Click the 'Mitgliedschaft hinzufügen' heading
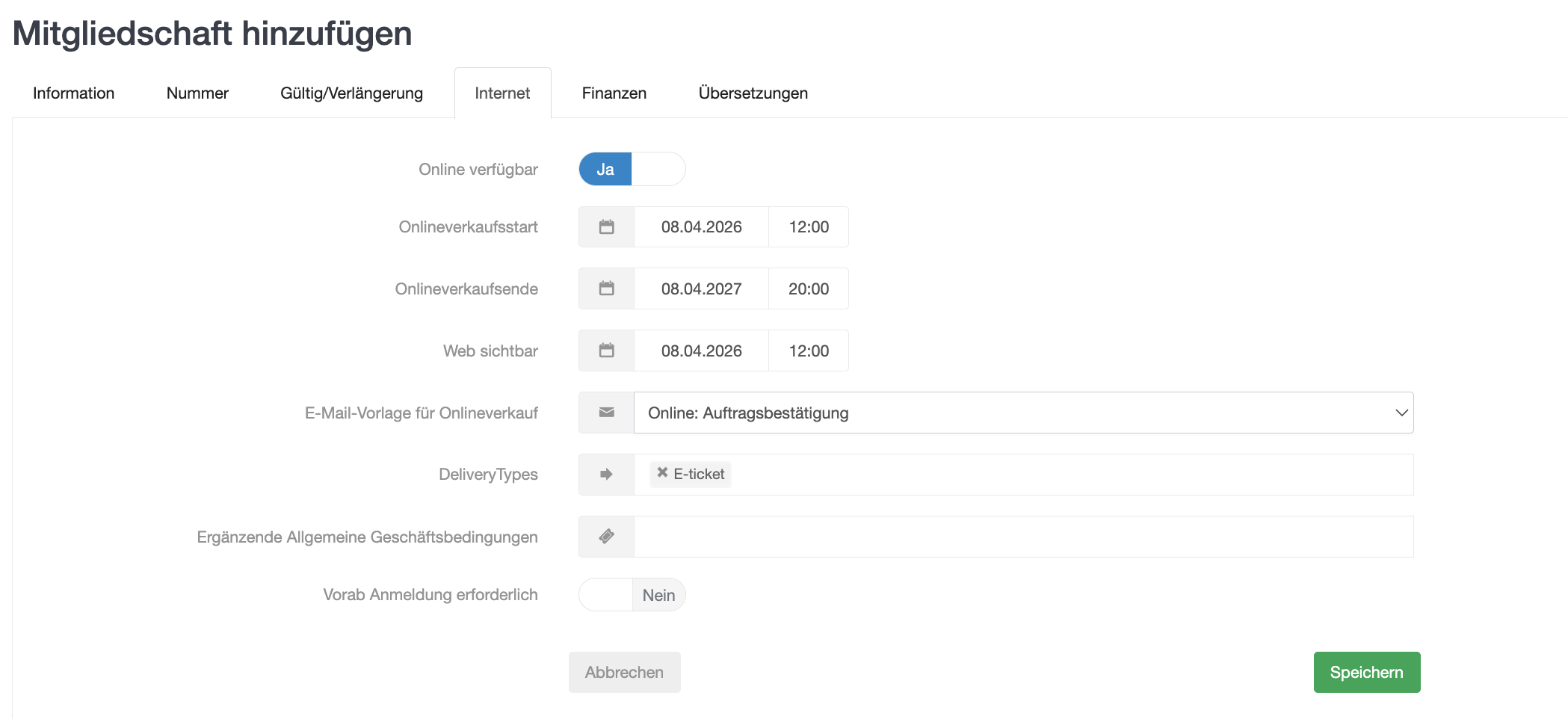Screen dimensions: 1568x719 pos(212,34)
